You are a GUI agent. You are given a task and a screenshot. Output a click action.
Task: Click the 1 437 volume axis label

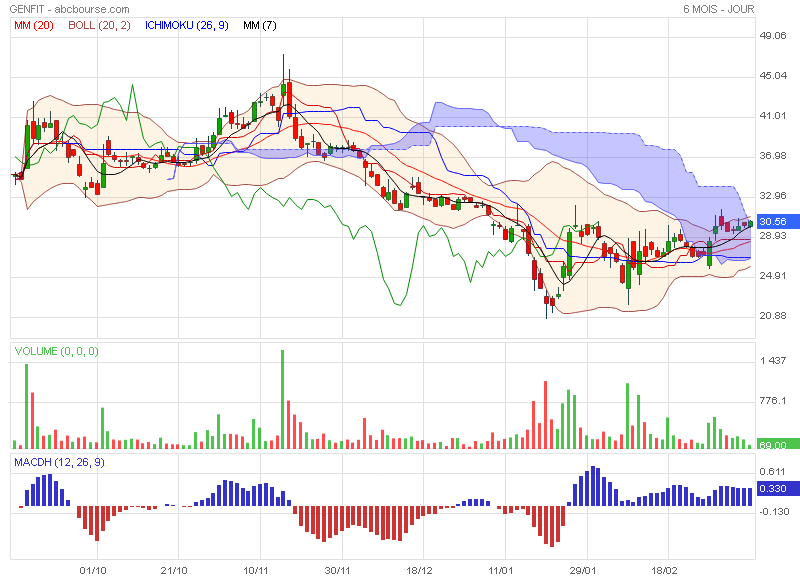click(x=772, y=361)
